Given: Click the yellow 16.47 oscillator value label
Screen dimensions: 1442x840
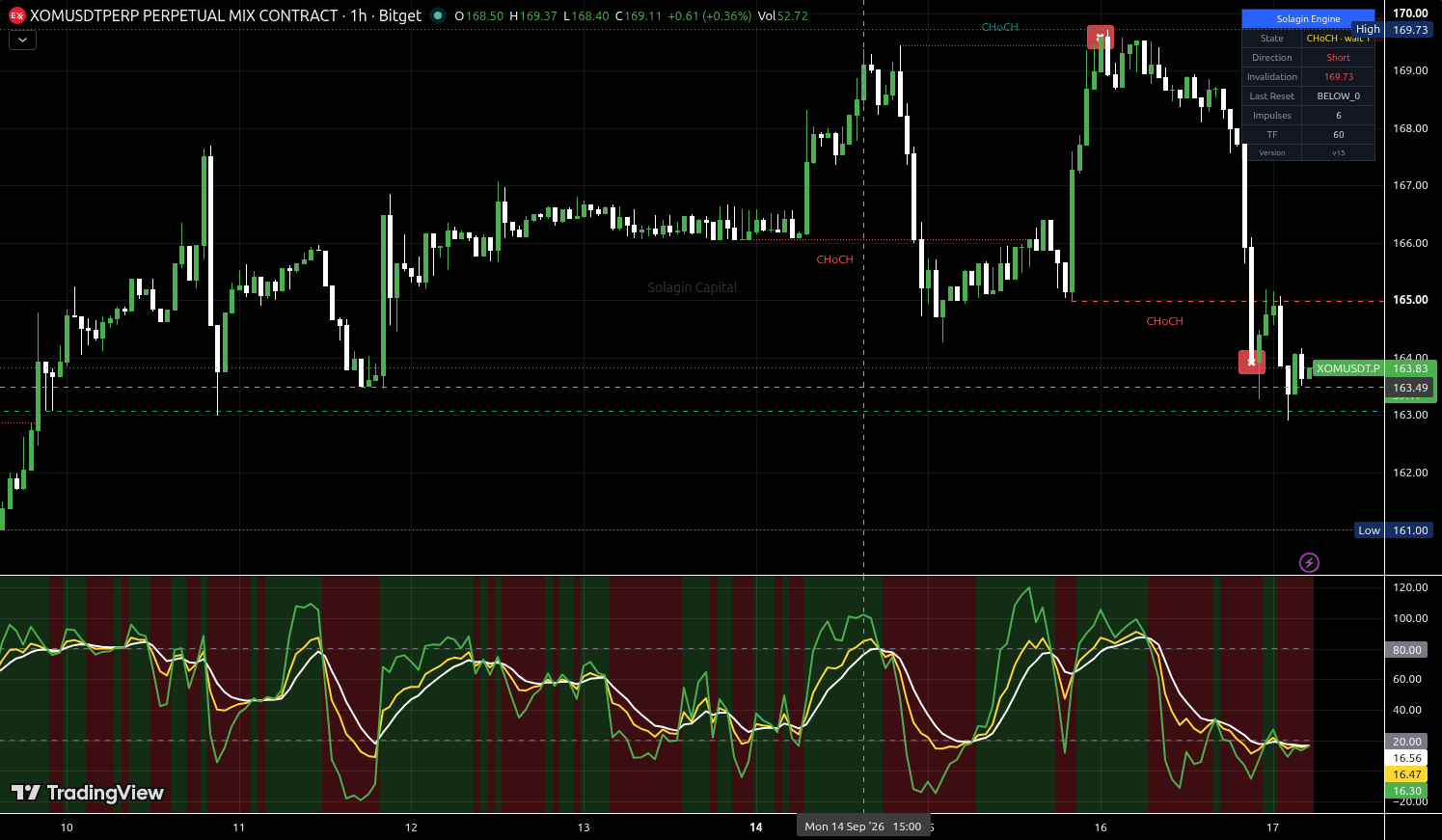Looking at the screenshot, I should pyautogui.click(x=1407, y=774).
